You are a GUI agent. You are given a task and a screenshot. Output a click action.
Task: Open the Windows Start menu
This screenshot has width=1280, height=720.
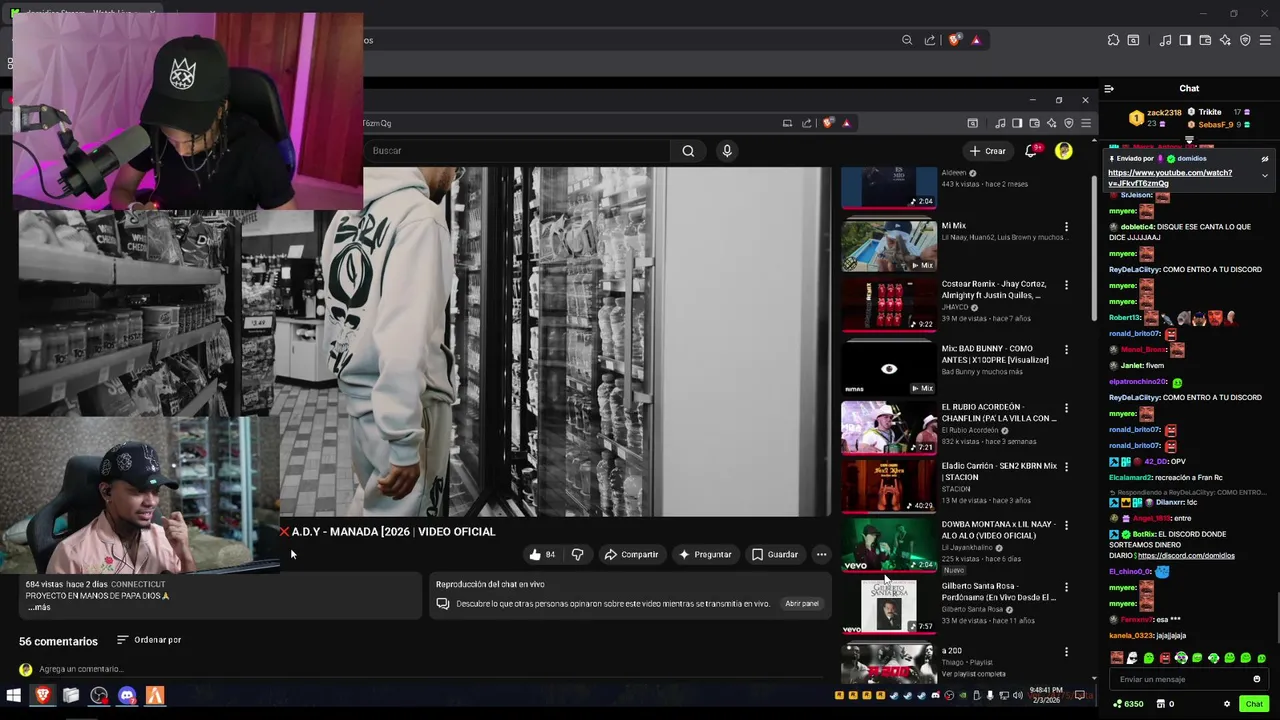coord(14,695)
